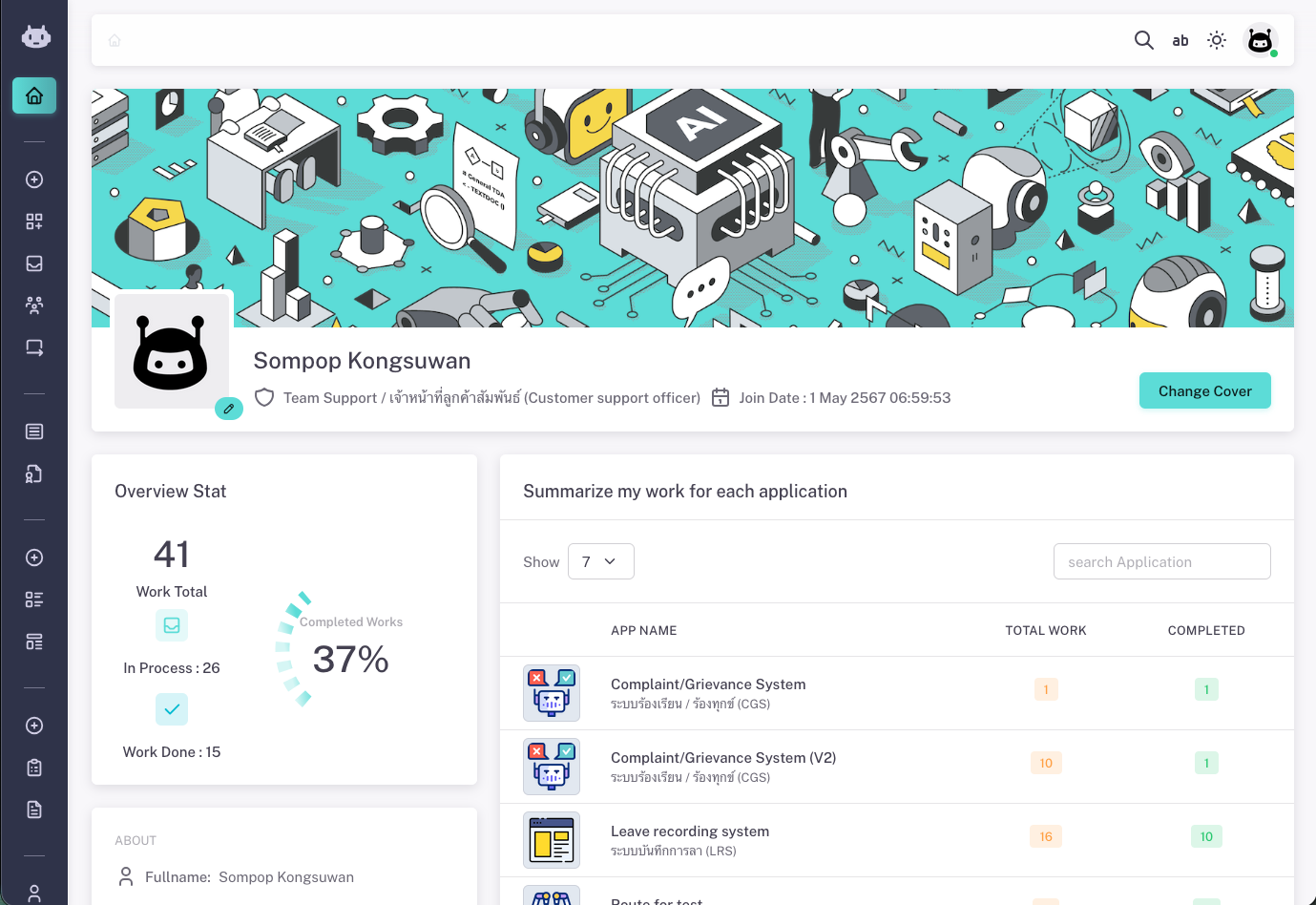Click the home icon in the sidebar

point(34,95)
